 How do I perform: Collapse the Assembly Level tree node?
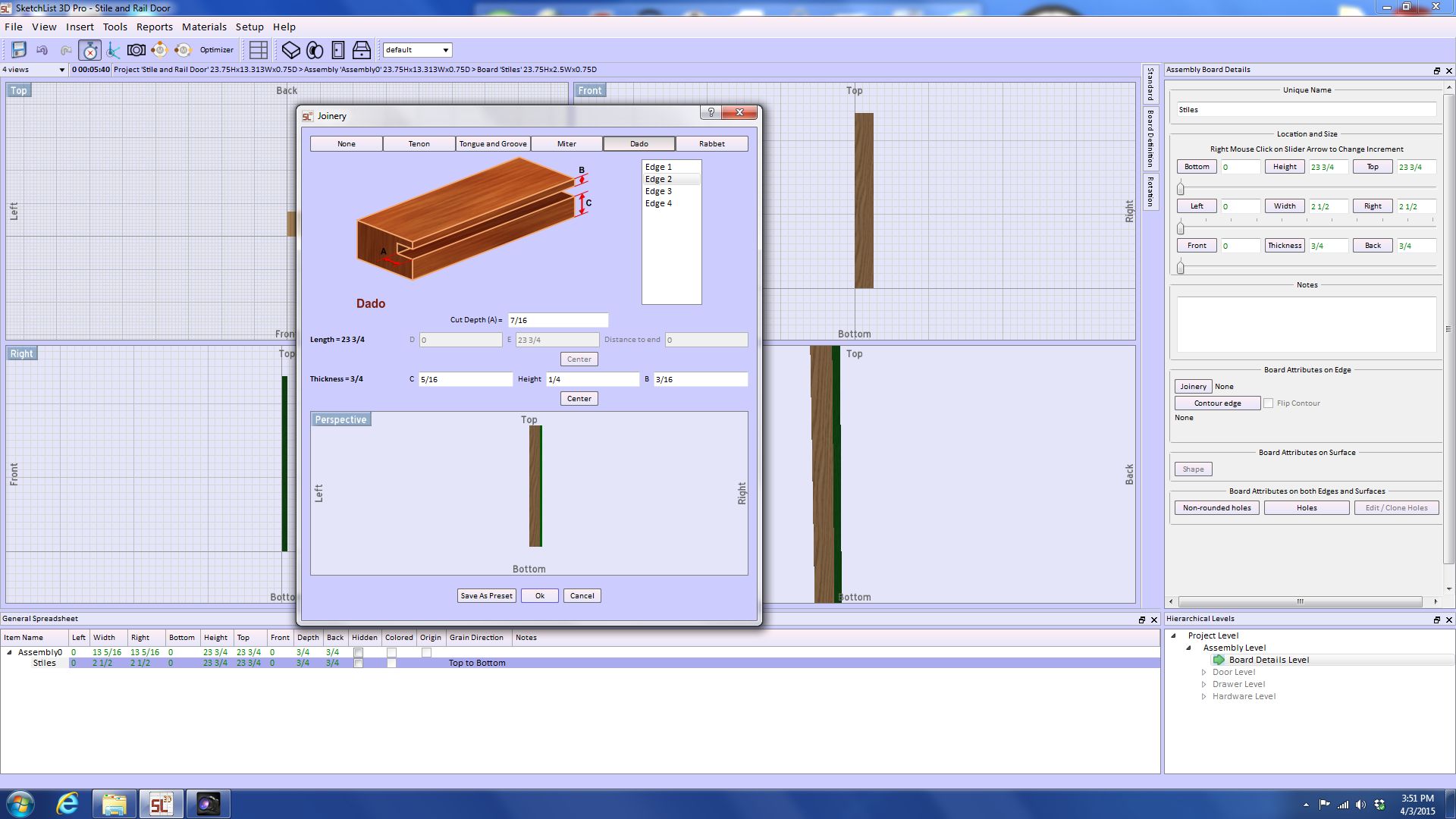coord(1189,648)
